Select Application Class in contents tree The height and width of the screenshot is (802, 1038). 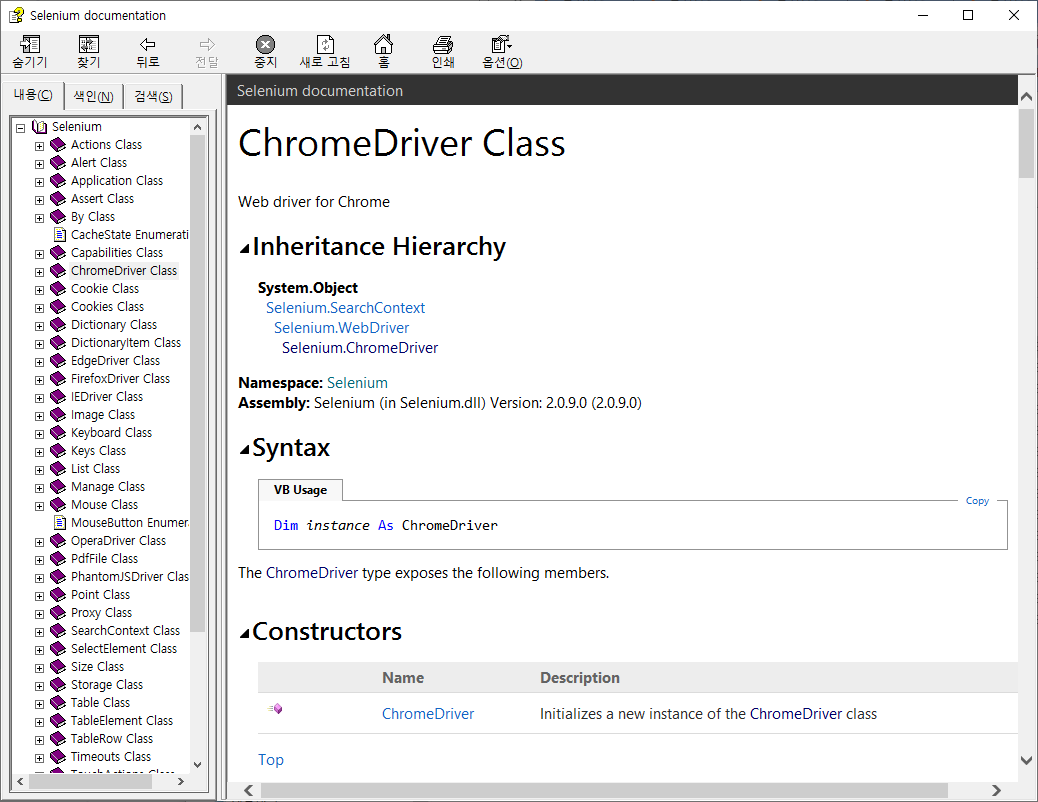coord(117,181)
